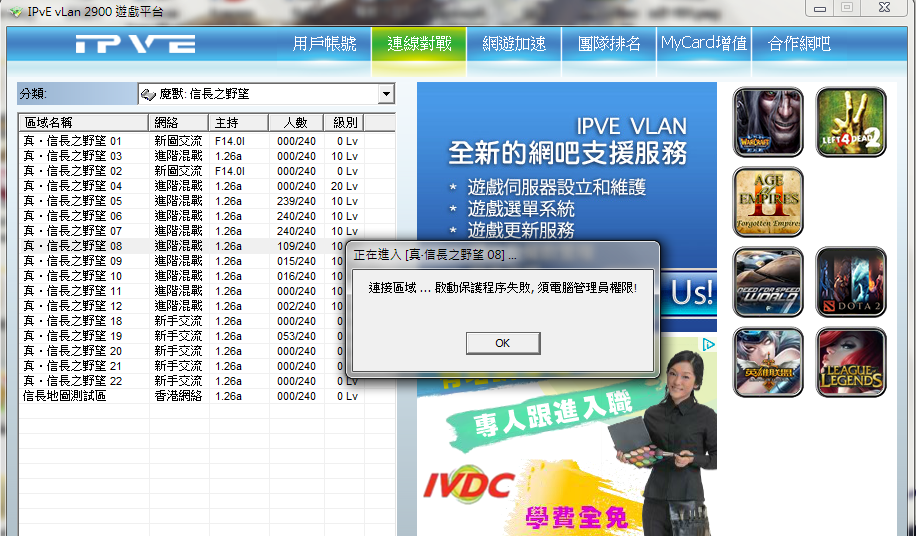
Task: Select the 合作網吧 tab
Action: (799, 44)
